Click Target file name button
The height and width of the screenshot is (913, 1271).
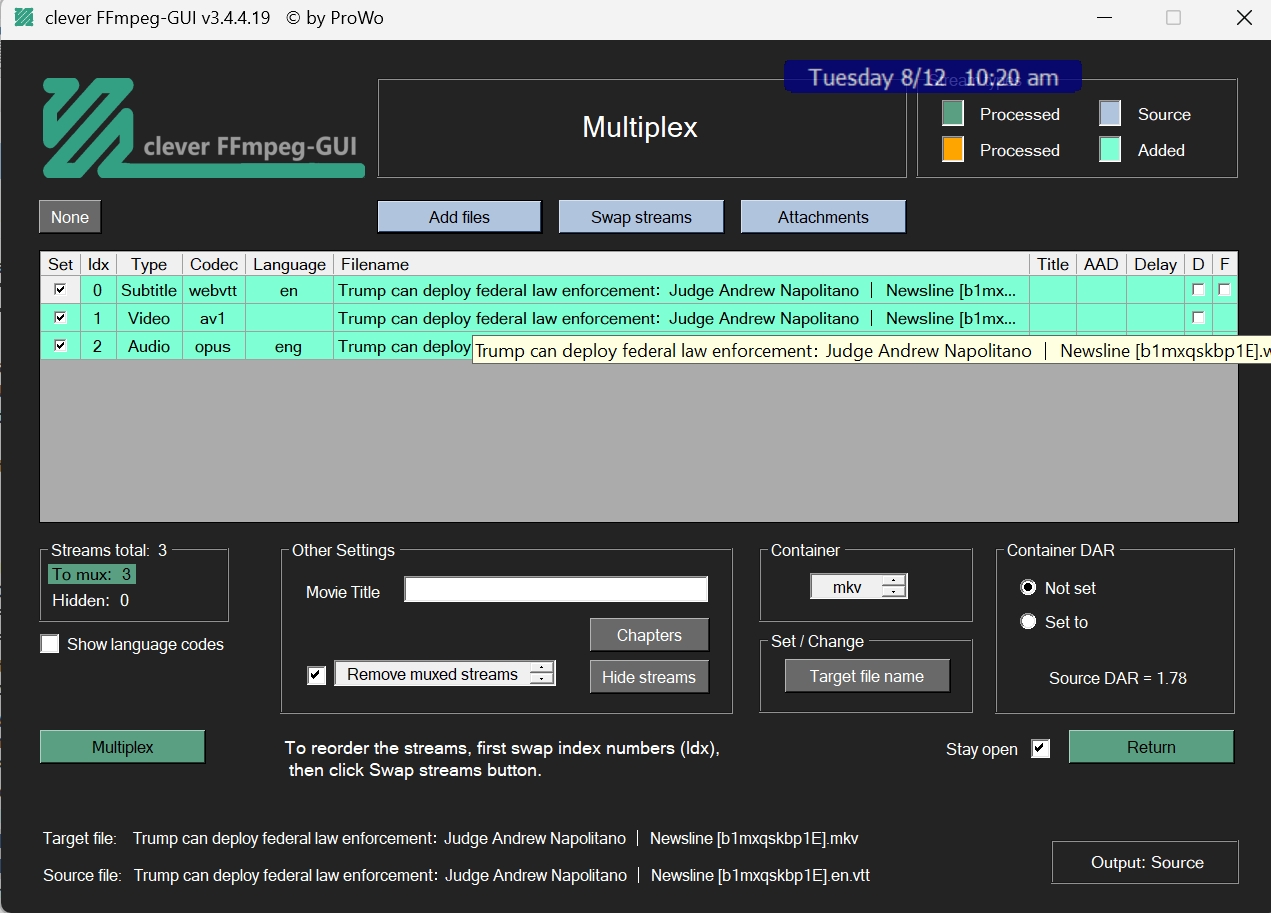tap(867, 676)
